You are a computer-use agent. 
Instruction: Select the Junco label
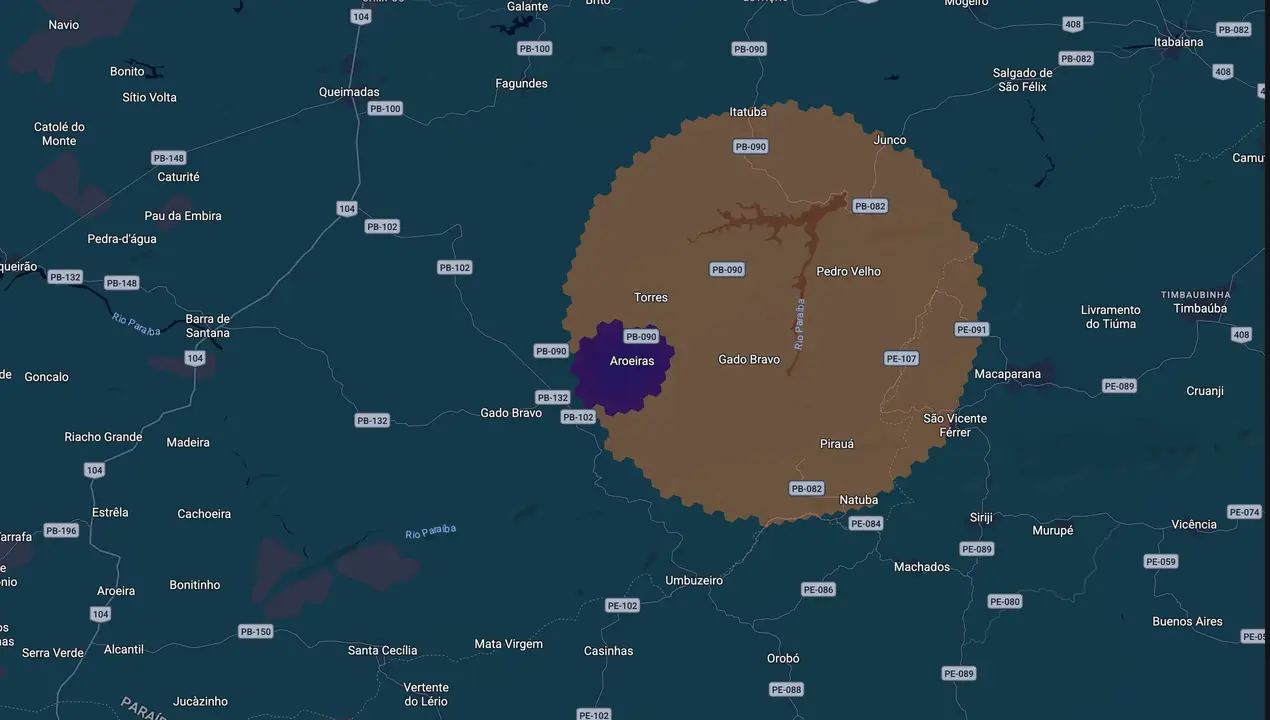[x=890, y=140]
